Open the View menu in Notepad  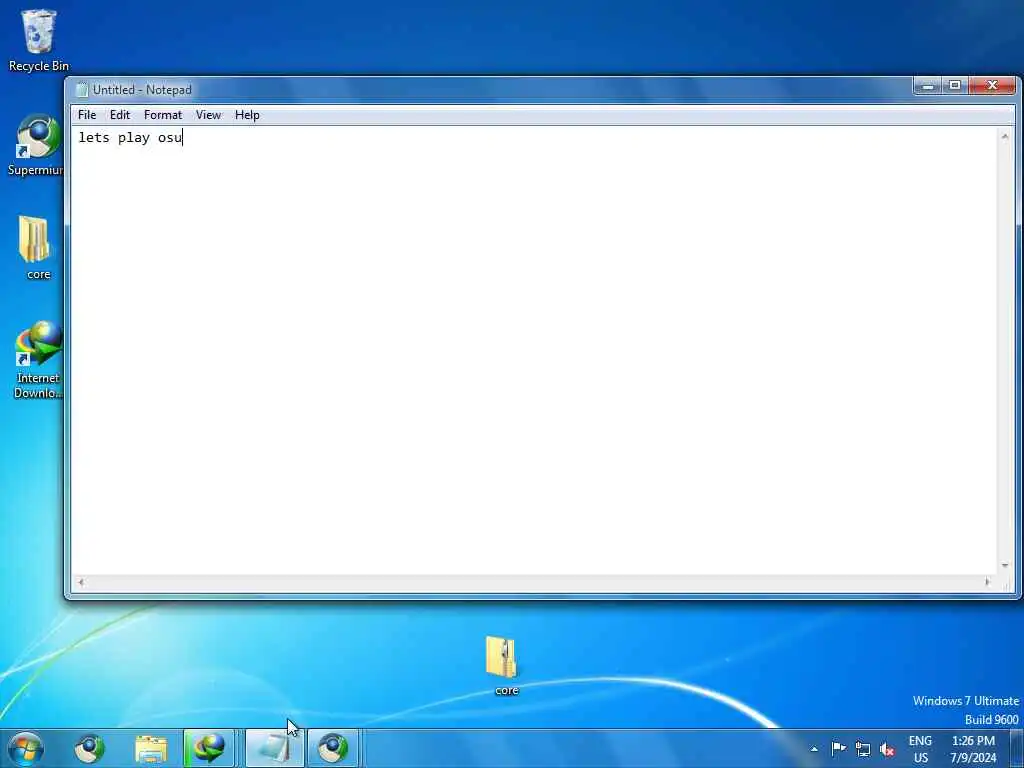[208, 115]
